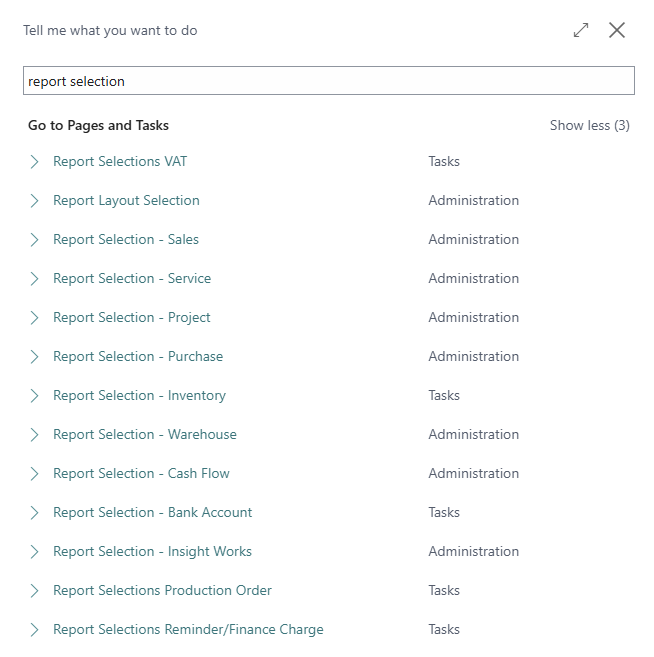Click inside the report selection search box
654x657 pixels.
329,80
